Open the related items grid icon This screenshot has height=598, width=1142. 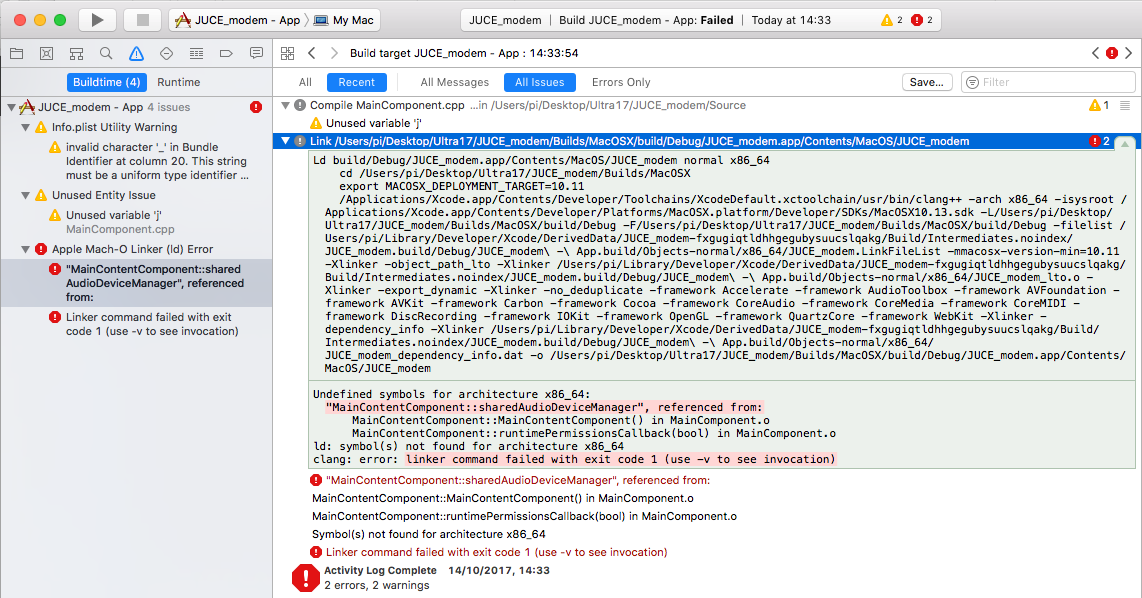(x=288, y=53)
